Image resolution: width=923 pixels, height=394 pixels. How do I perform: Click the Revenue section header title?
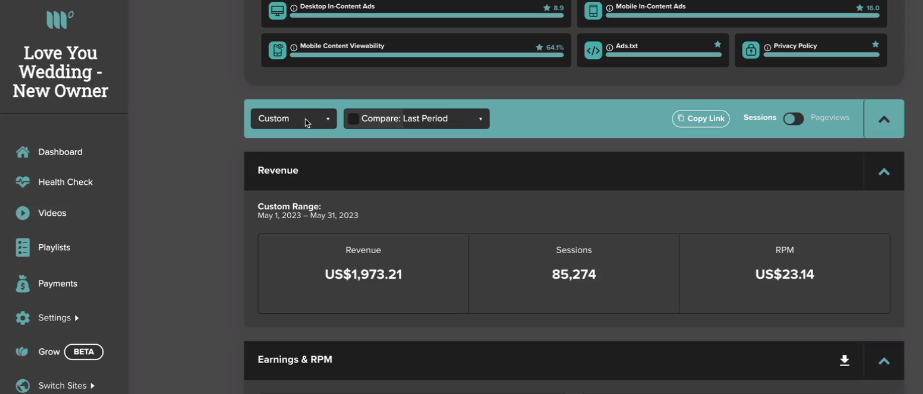pyautogui.click(x=278, y=171)
